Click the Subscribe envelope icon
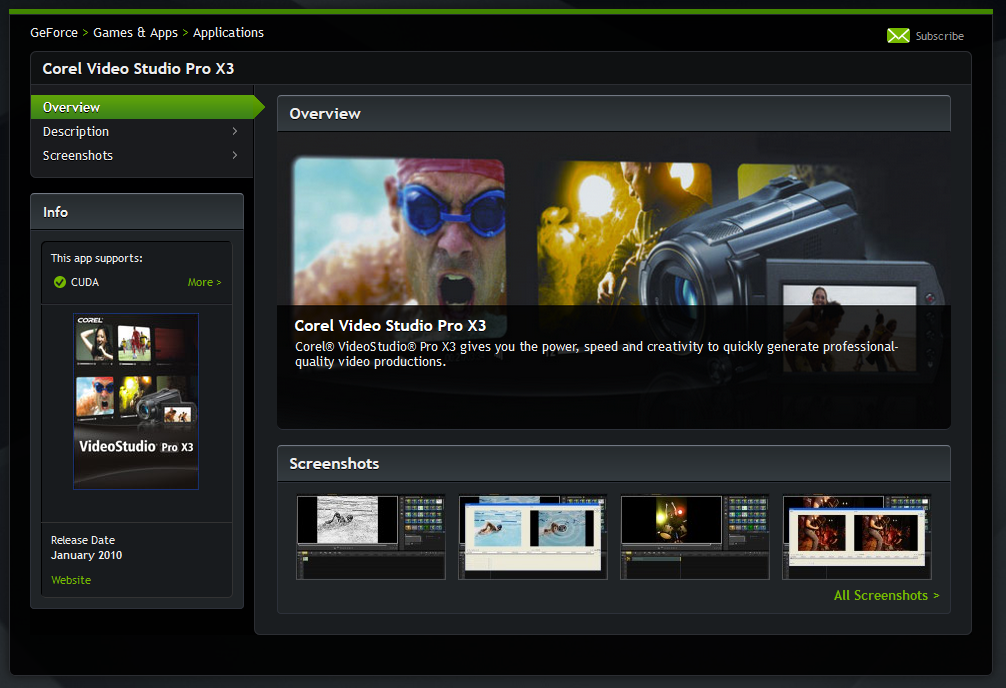Viewport: 1006px width, 688px height. pyautogui.click(x=898, y=36)
